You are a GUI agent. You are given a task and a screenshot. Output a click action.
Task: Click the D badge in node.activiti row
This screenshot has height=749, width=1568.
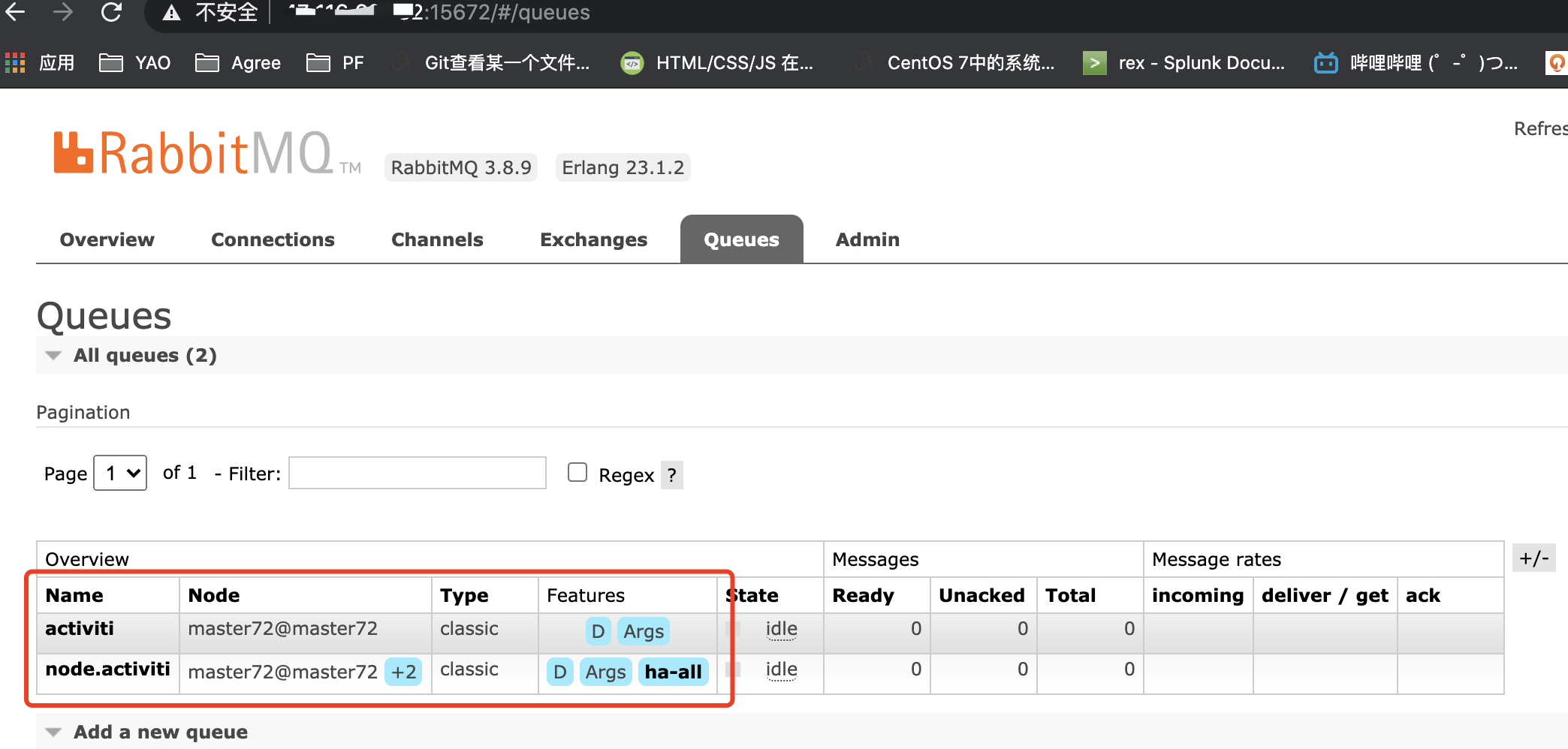point(560,672)
